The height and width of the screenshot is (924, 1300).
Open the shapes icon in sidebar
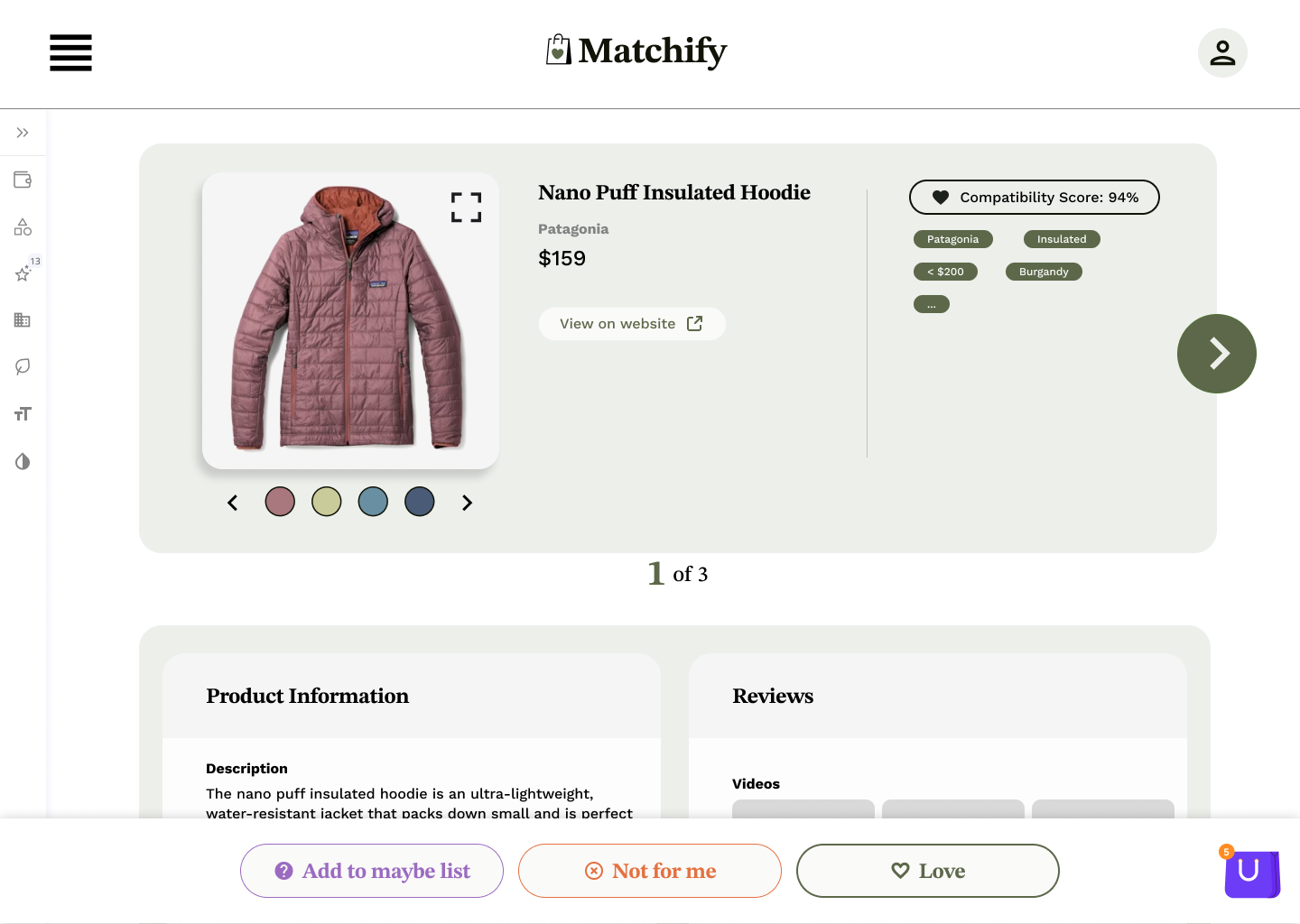pos(23,226)
